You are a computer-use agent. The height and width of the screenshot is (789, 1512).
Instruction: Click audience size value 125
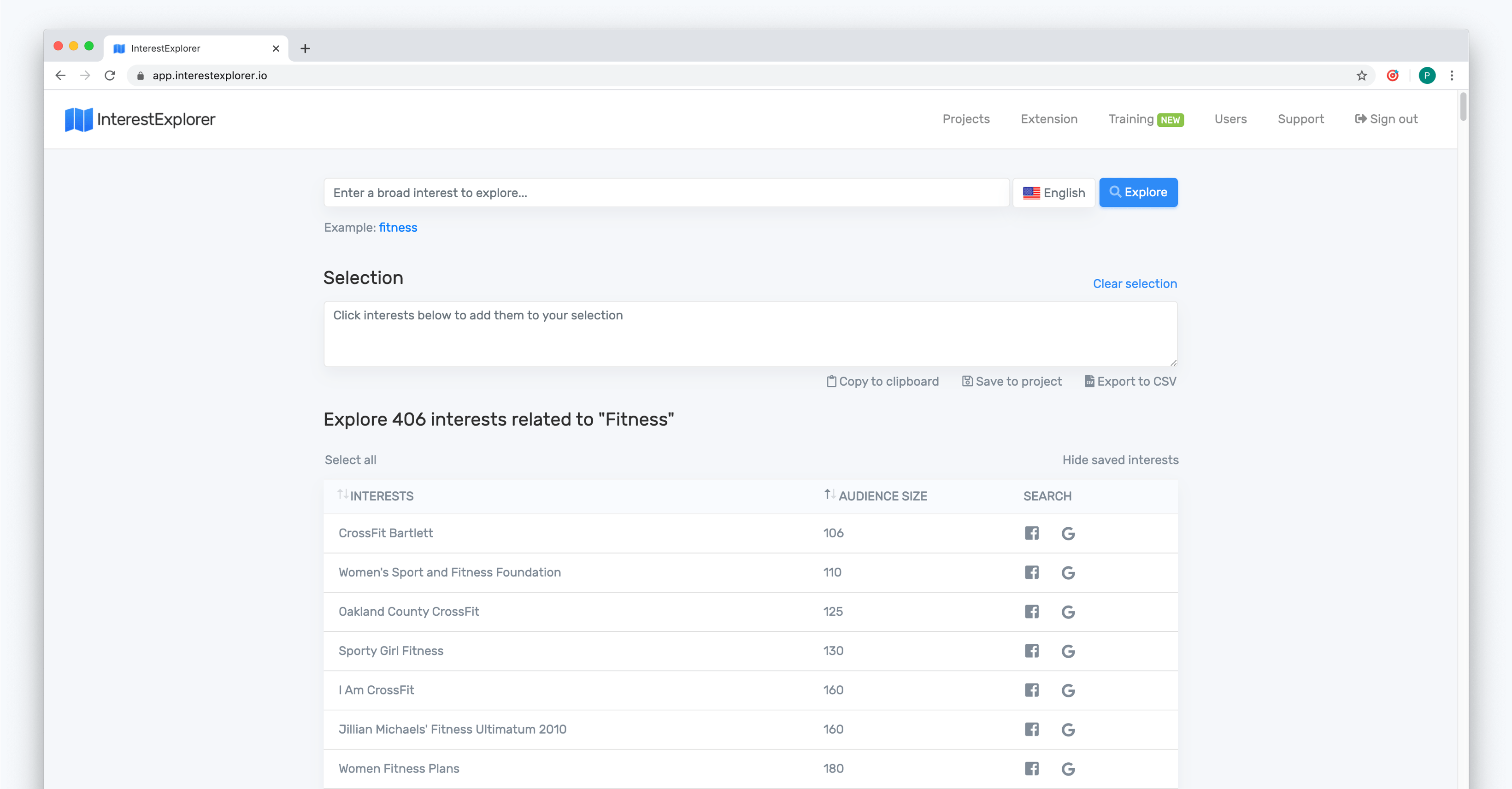point(833,612)
